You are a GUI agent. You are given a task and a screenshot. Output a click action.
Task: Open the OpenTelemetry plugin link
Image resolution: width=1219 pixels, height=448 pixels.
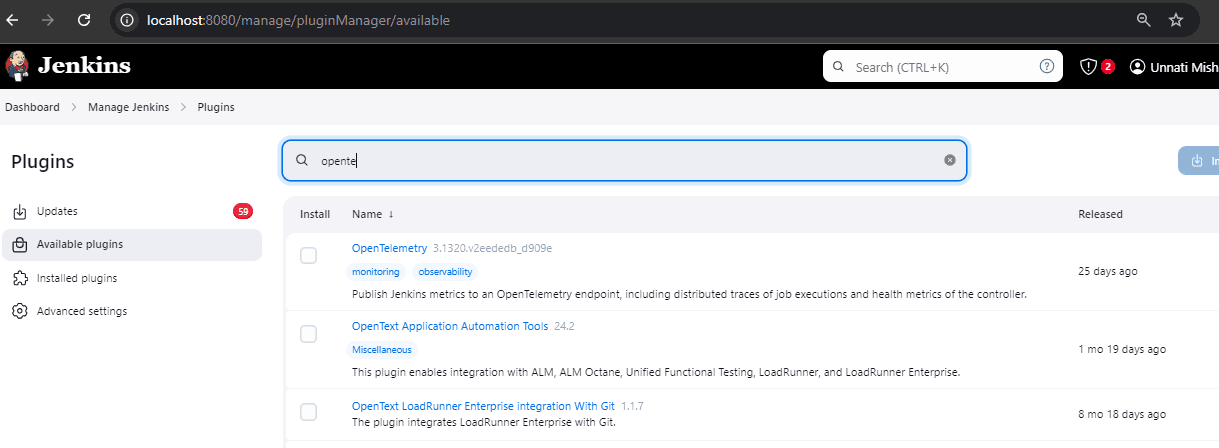(x=389, y=248)
